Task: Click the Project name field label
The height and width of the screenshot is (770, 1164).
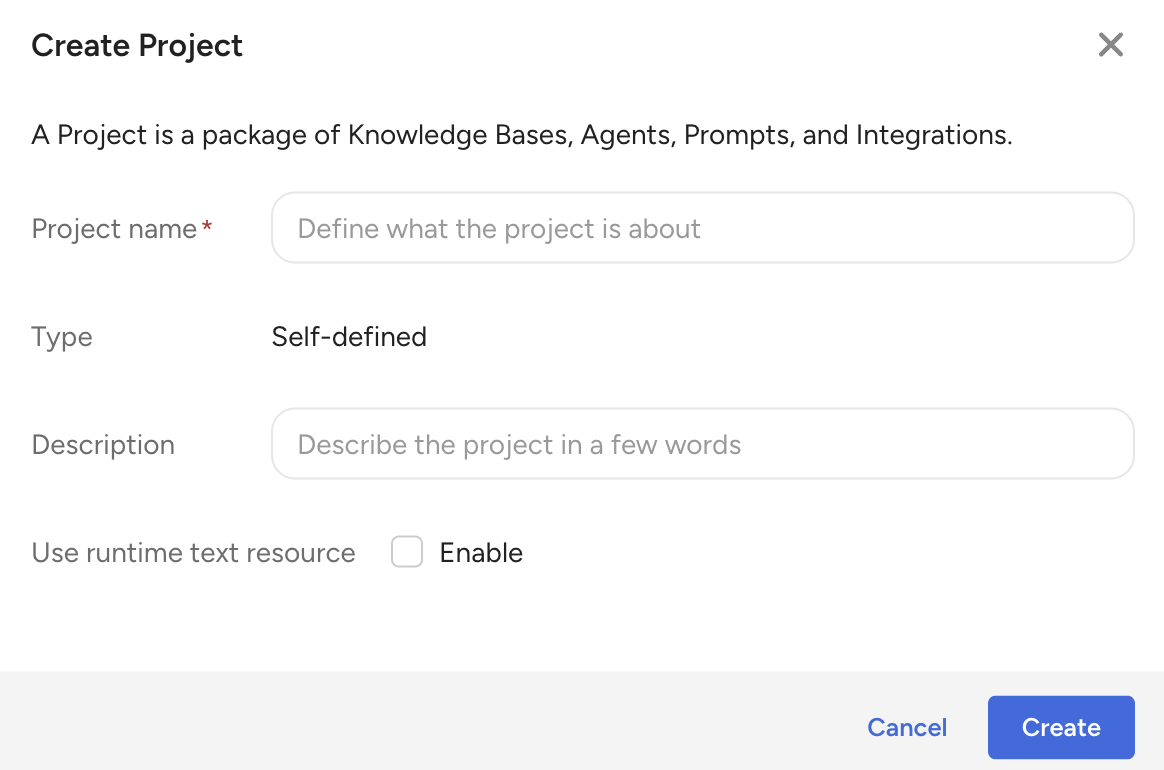Action: coord(114,229)
